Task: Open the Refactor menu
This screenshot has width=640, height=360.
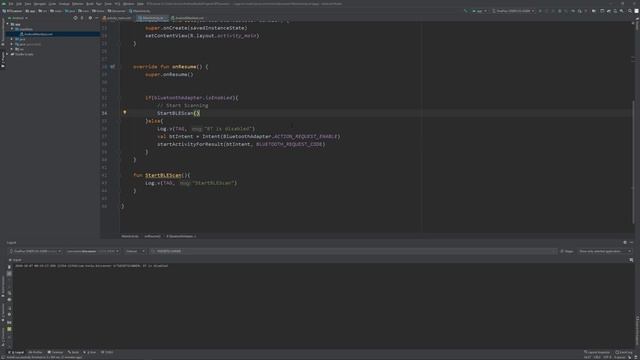Action: (x=78, y=4)
